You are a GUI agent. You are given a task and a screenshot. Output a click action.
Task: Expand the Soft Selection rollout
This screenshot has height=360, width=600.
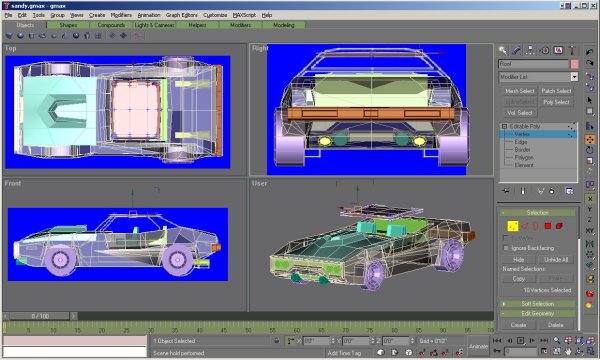[538, 304]
